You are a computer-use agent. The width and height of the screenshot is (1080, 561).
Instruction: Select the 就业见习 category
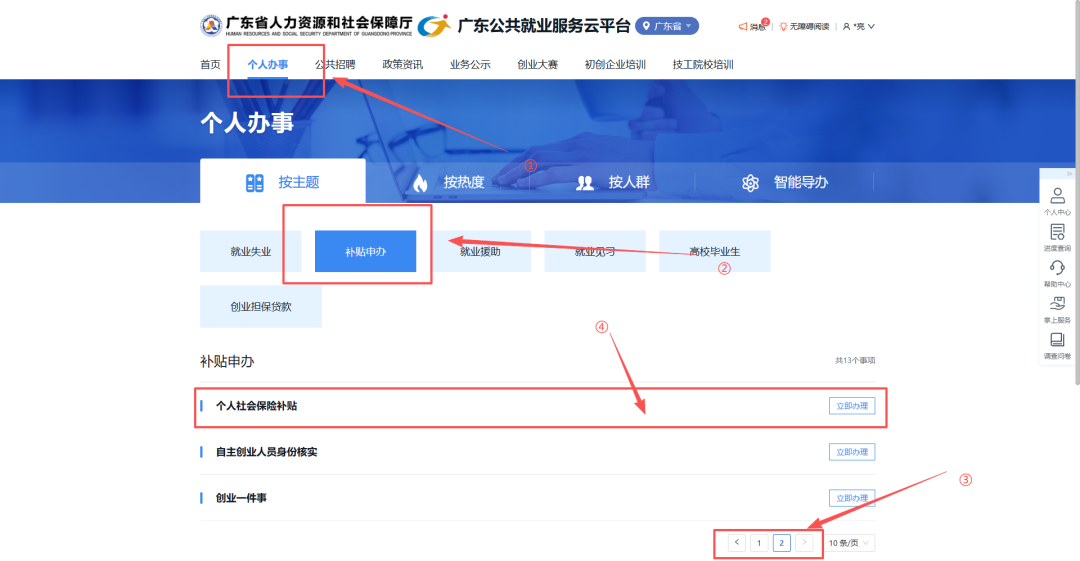(x=594, y=252)
